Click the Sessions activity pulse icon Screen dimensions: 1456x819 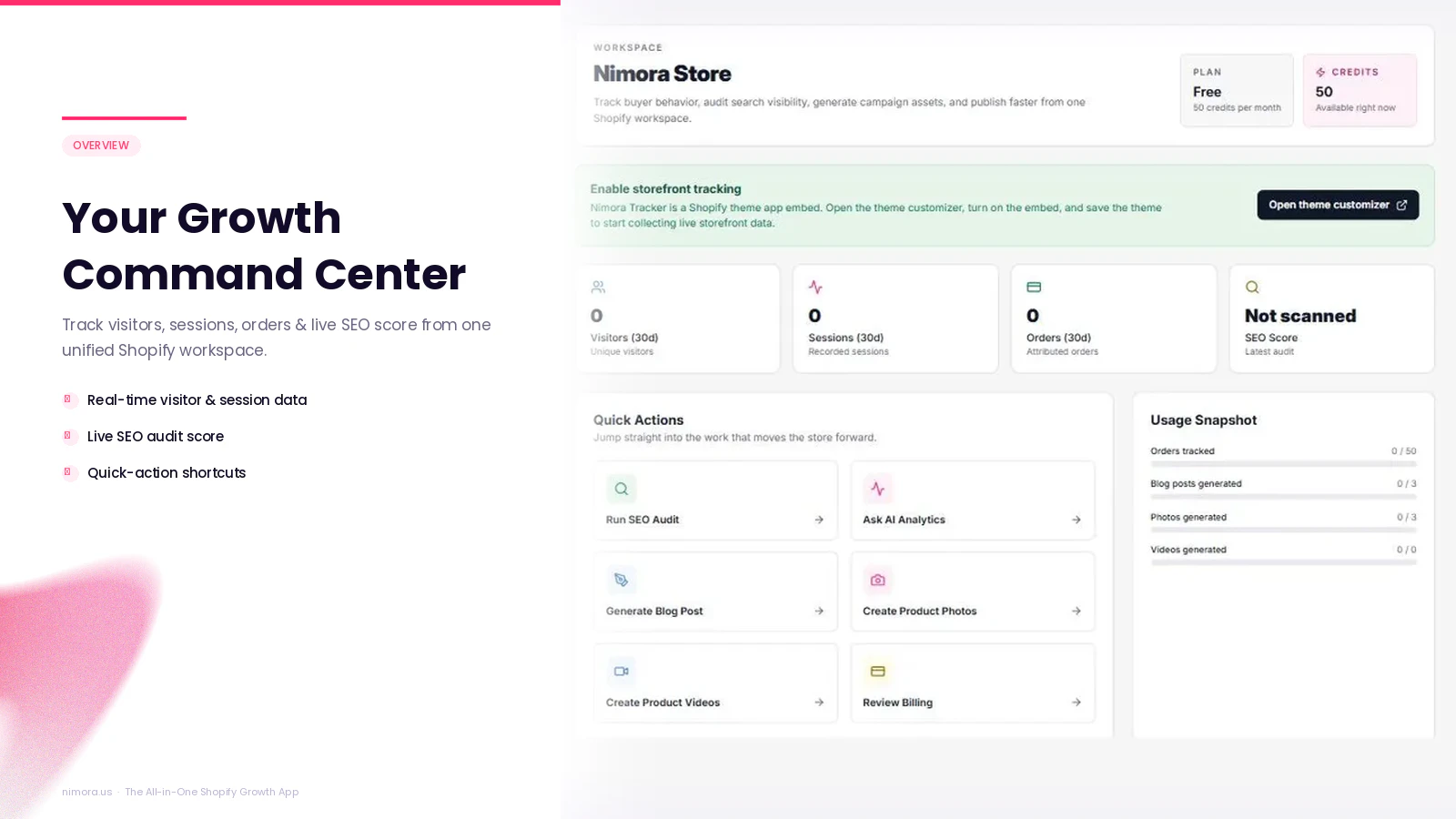pos(815,288)
